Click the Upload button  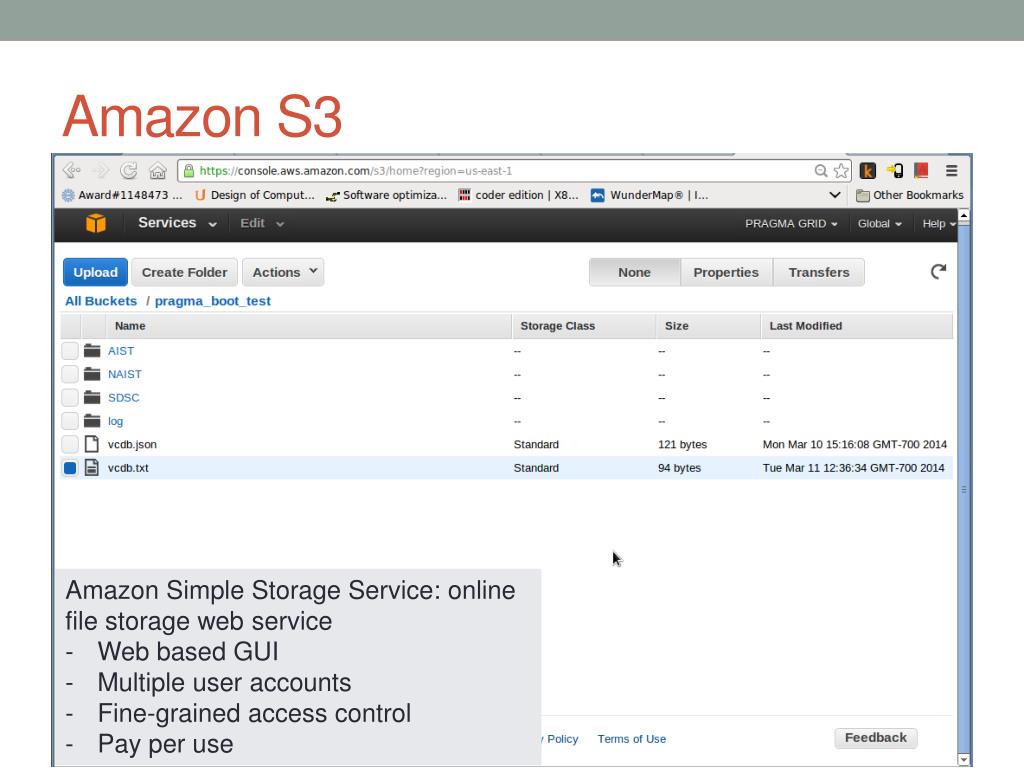point(95,272)
